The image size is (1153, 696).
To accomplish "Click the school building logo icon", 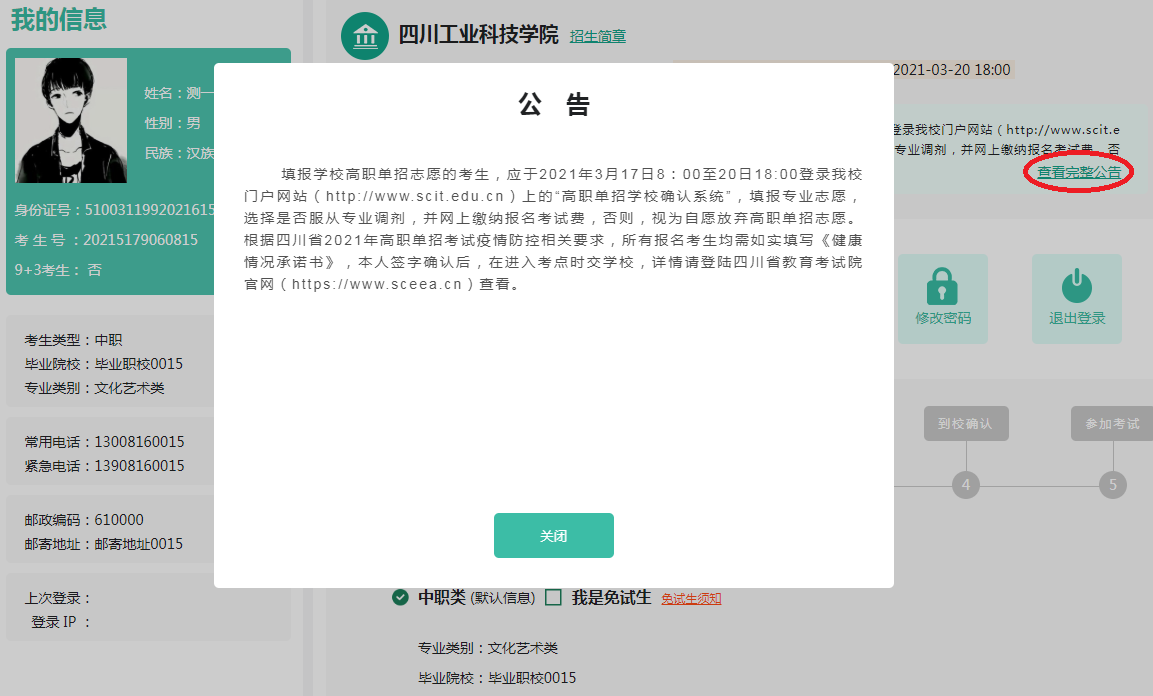I will [365, 37].
